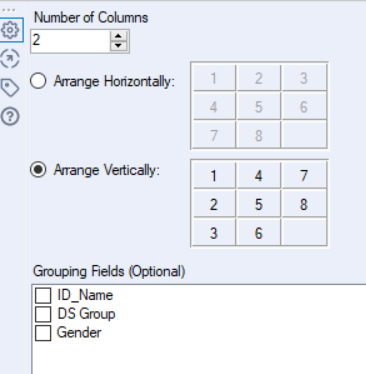Click cell 7 in the horizontal arrangement grid
Viewport: 366px width, 374px height.
[x=214, y=135]
